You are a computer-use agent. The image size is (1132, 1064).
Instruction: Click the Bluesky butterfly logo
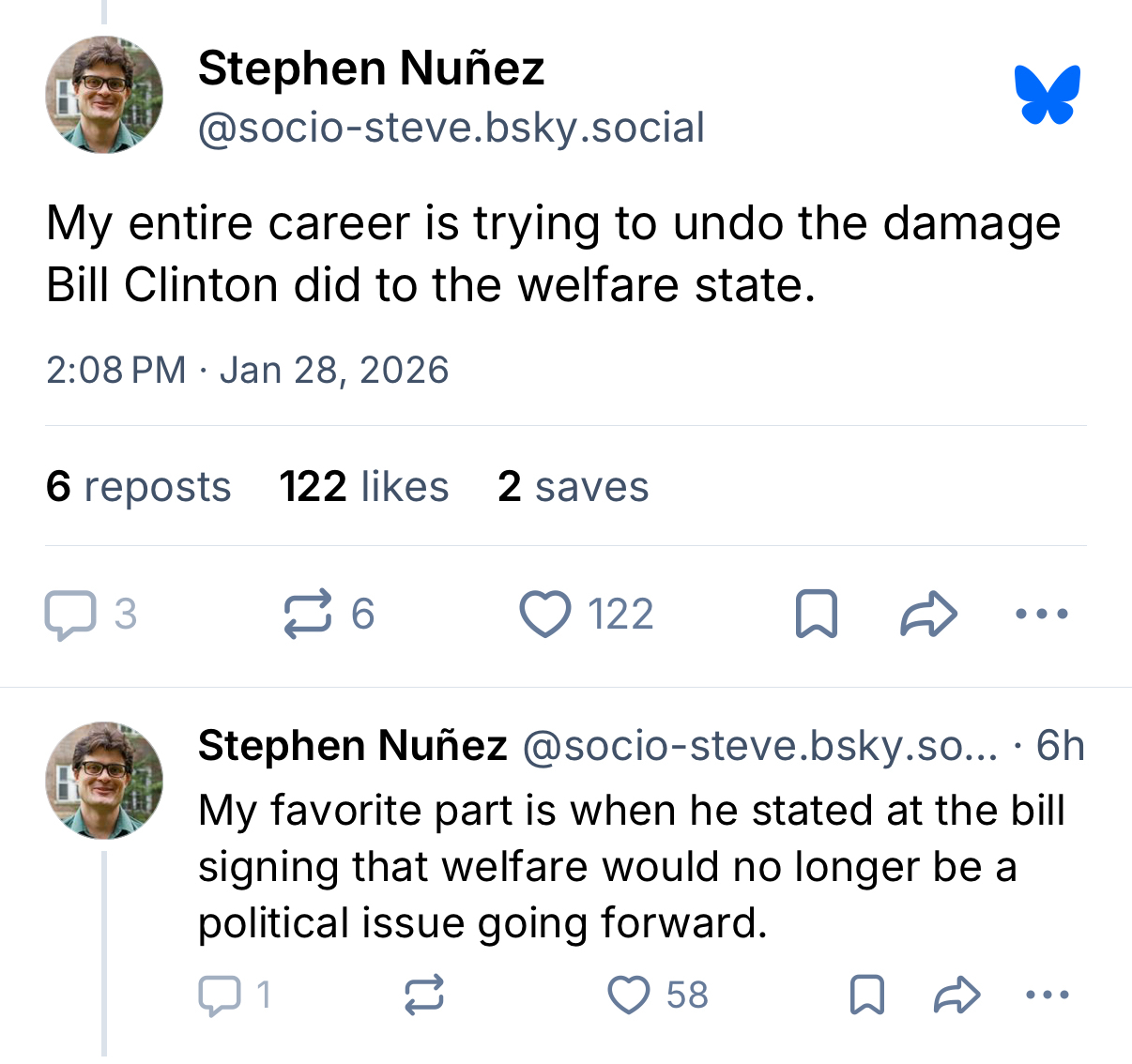click(x=1047, y=95)
